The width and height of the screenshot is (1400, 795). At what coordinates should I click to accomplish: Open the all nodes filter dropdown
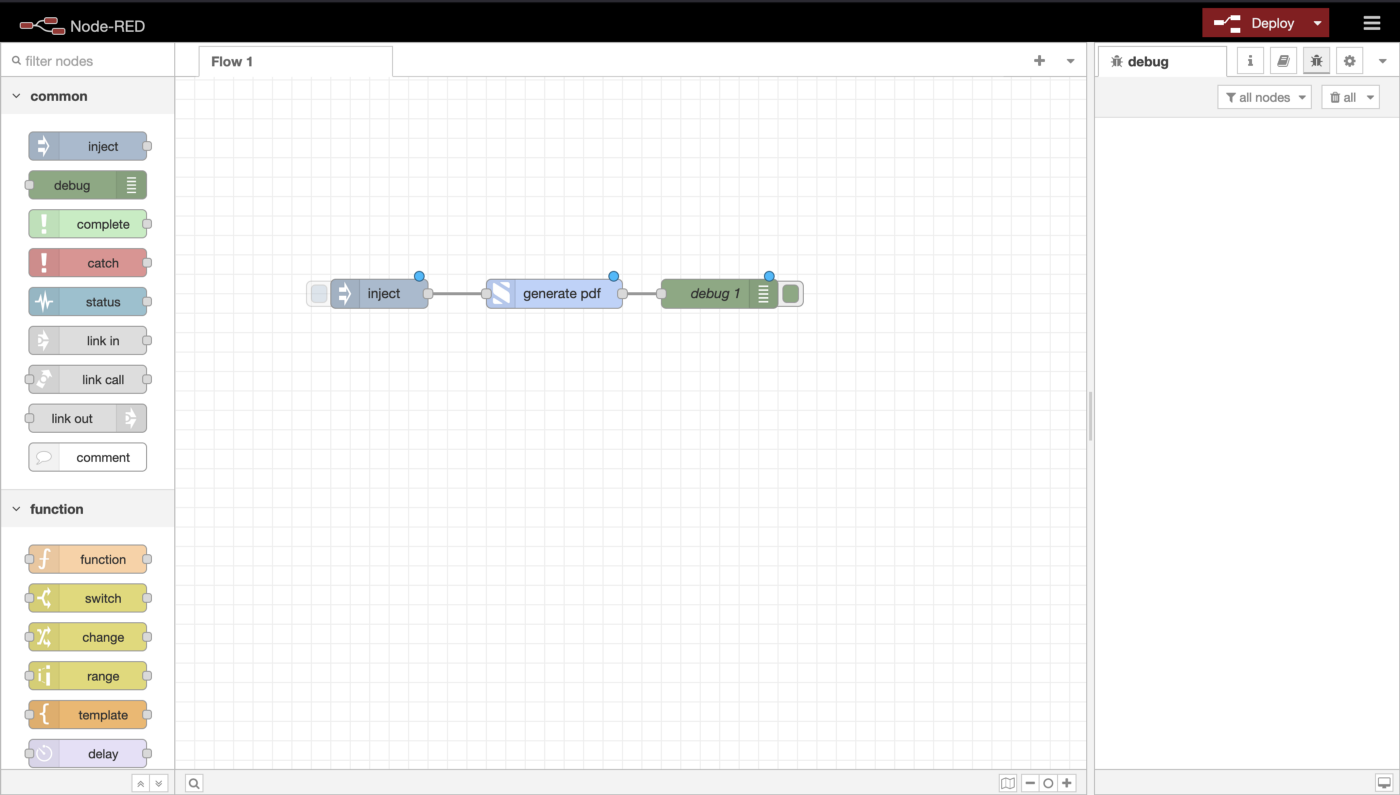(1264, 97)
